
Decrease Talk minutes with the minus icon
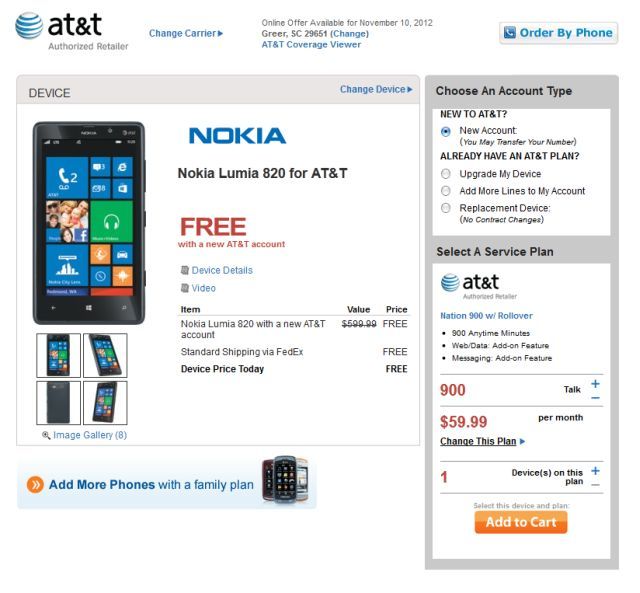point(596,398)
